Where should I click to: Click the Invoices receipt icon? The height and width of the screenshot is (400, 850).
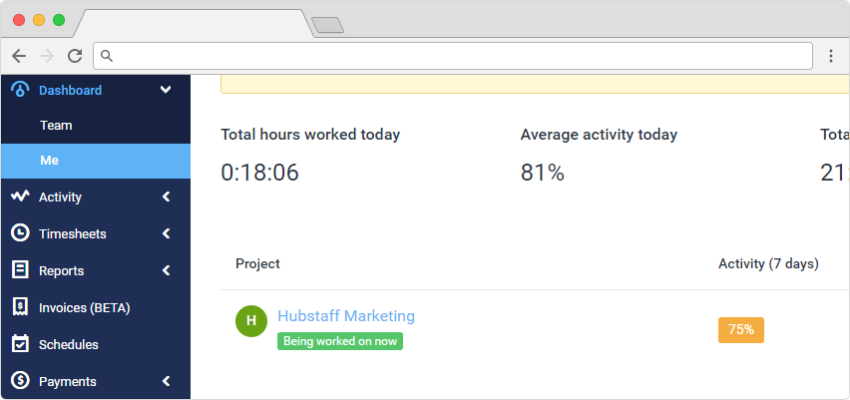pos(20,307)
